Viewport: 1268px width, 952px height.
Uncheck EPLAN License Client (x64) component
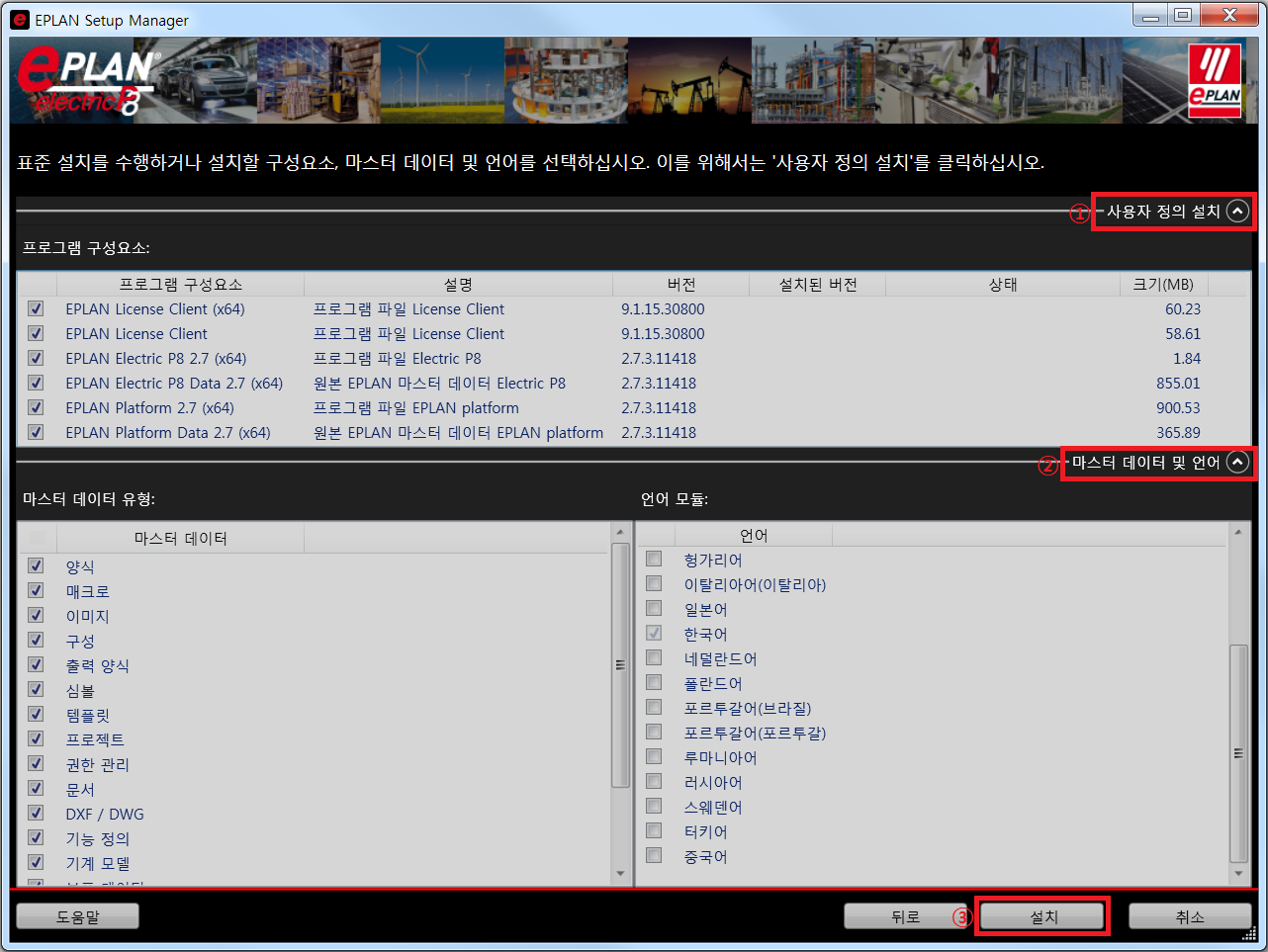[36, 308]
